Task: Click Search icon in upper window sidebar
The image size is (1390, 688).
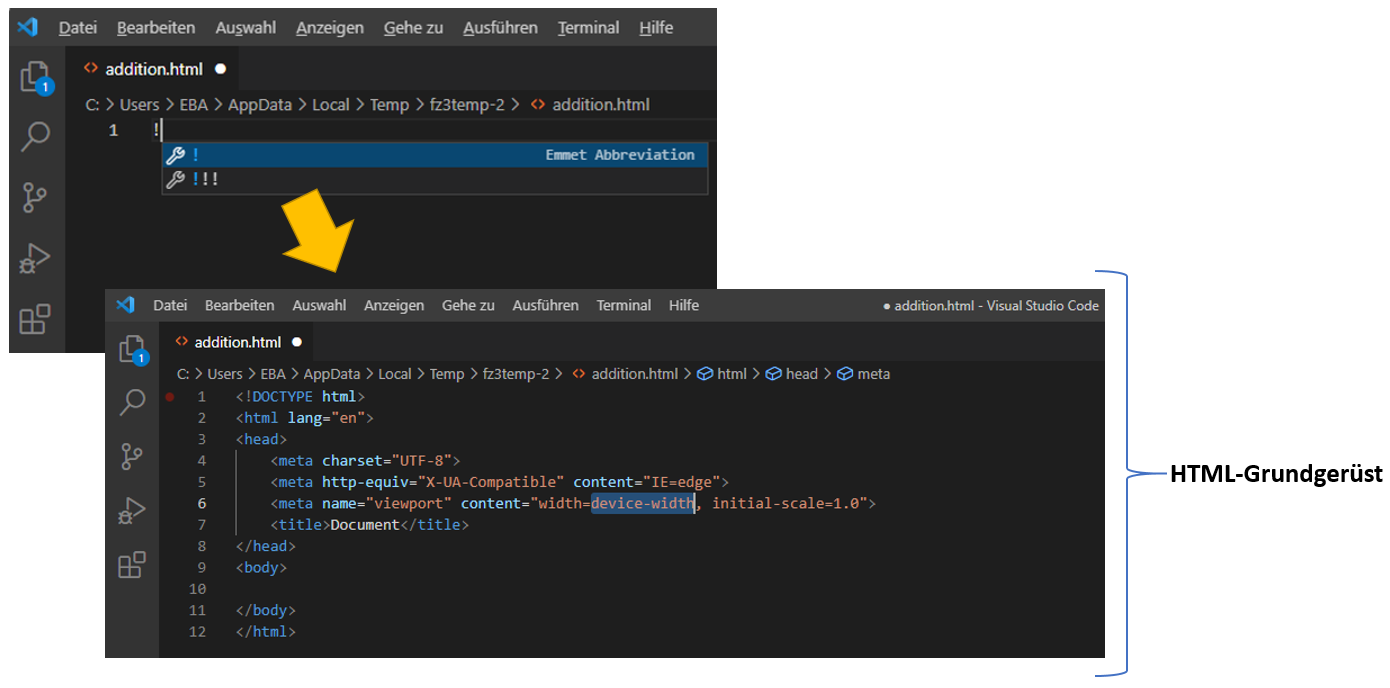Action: 36,136
